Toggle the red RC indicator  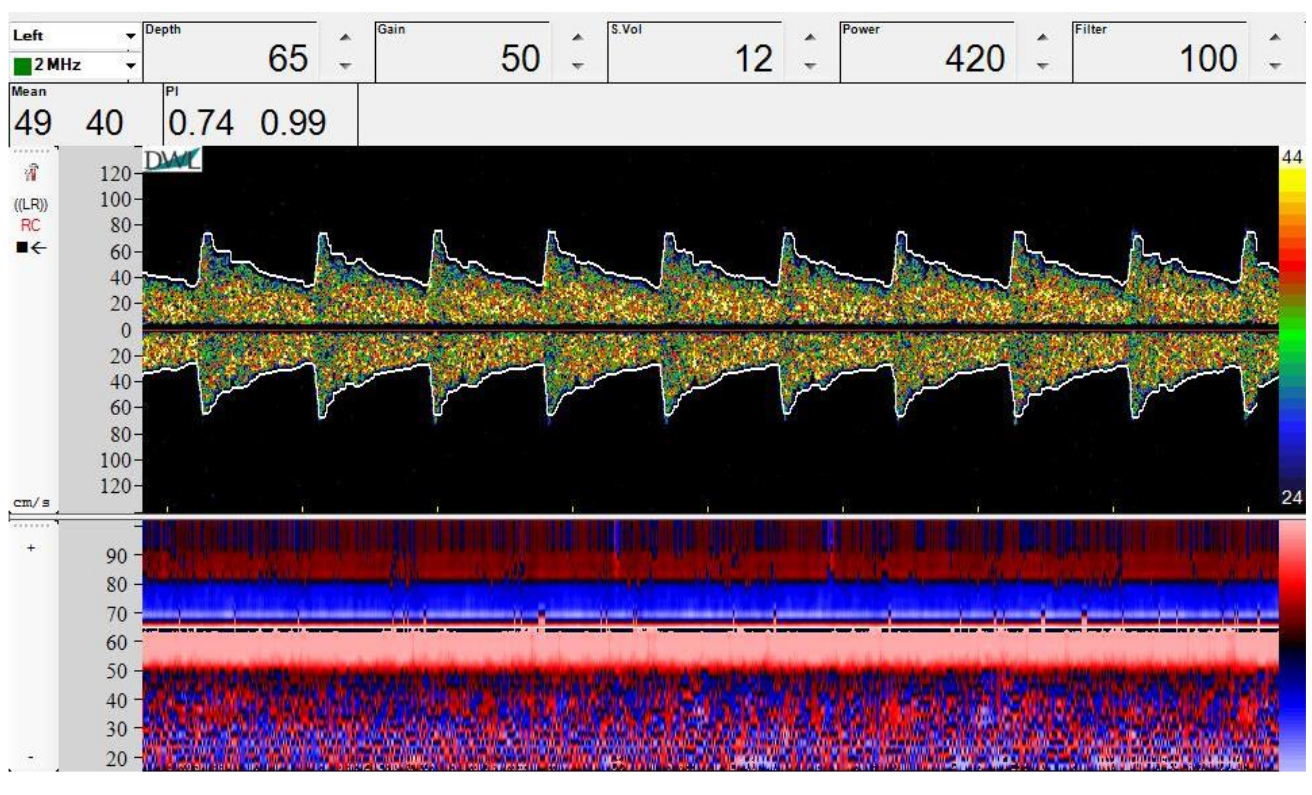coord(30,226)
